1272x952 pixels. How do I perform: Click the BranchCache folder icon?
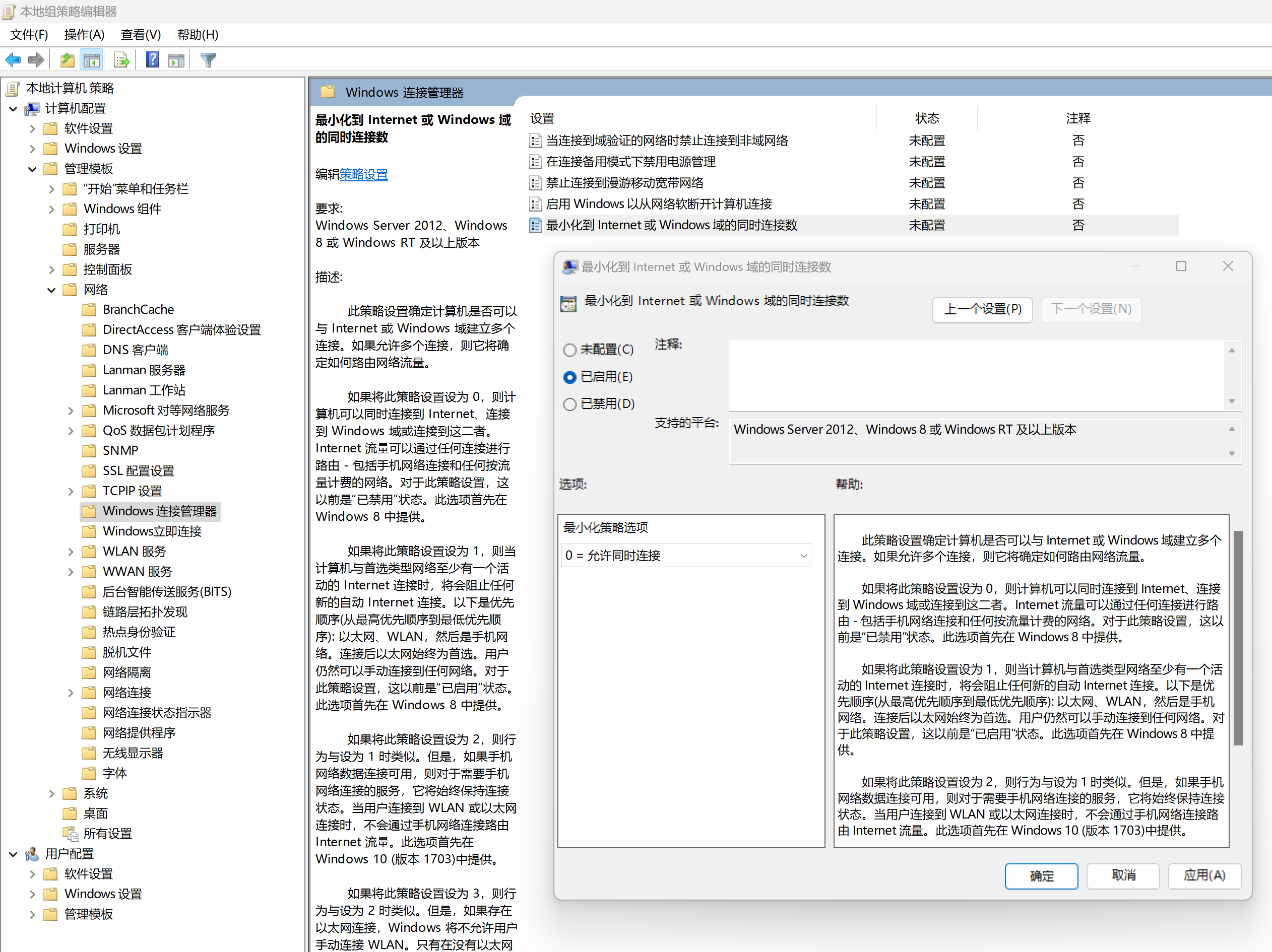coord(89,310)
